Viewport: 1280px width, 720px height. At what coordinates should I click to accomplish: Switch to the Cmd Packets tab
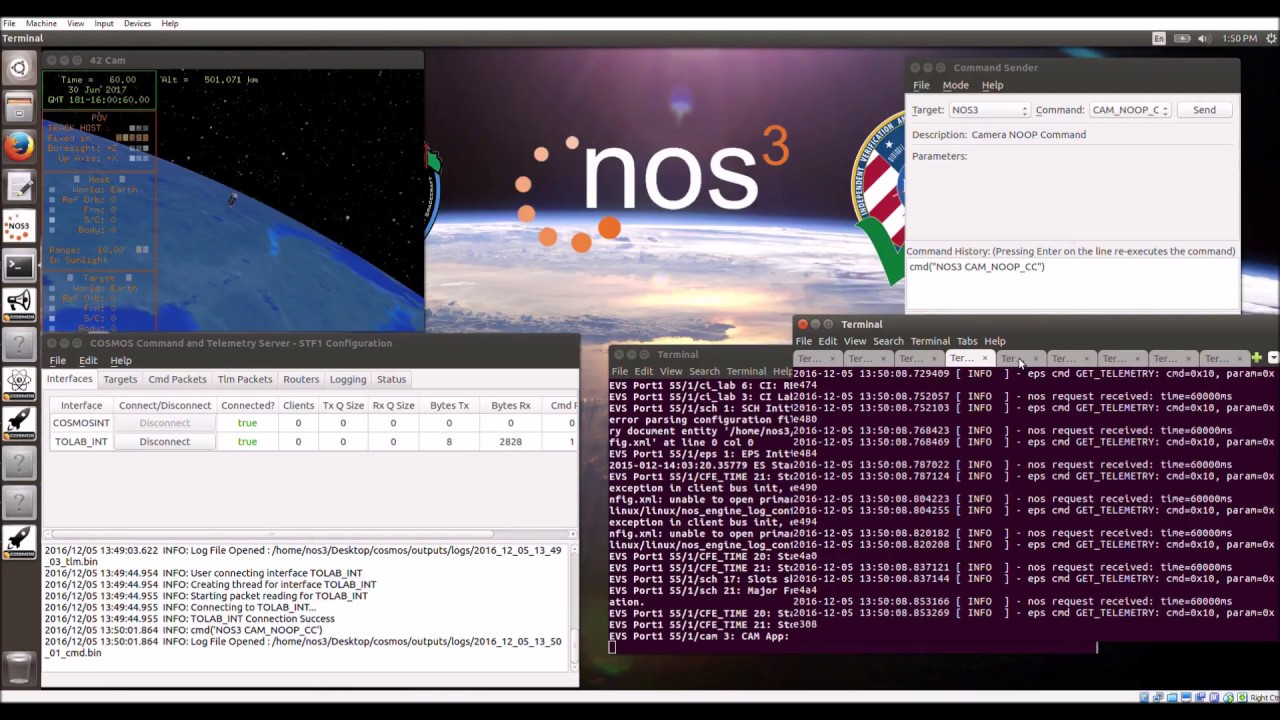177,379
